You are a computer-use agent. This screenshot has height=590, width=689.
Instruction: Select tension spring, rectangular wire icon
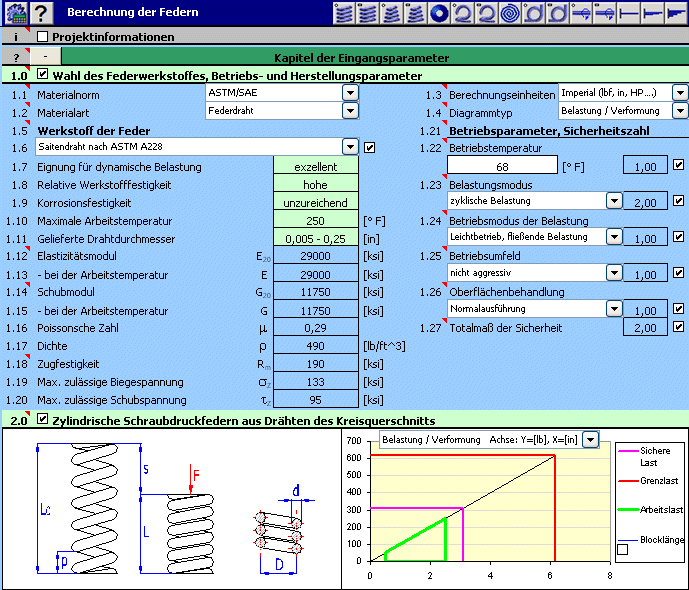(x=486, y=12)
